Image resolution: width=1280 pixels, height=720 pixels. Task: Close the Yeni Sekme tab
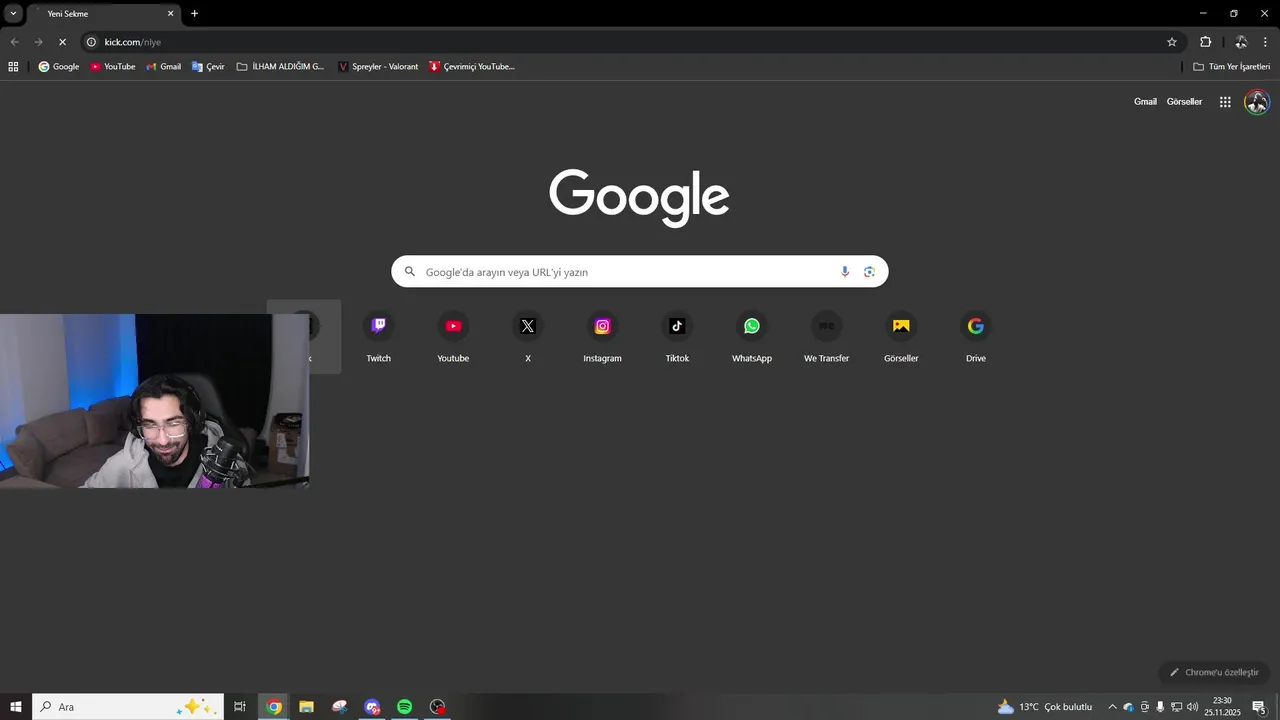(x=170, y=14)
